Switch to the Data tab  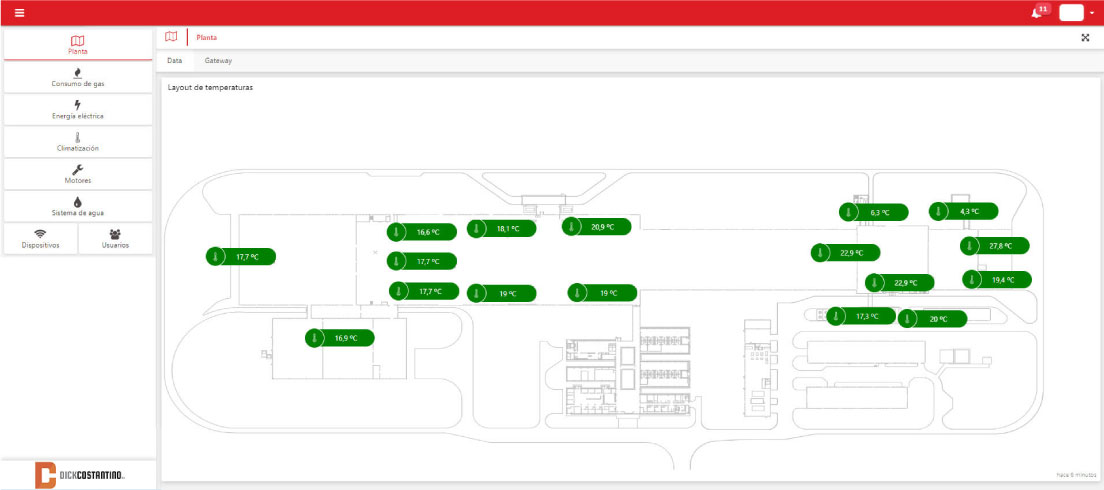(174, 61)
